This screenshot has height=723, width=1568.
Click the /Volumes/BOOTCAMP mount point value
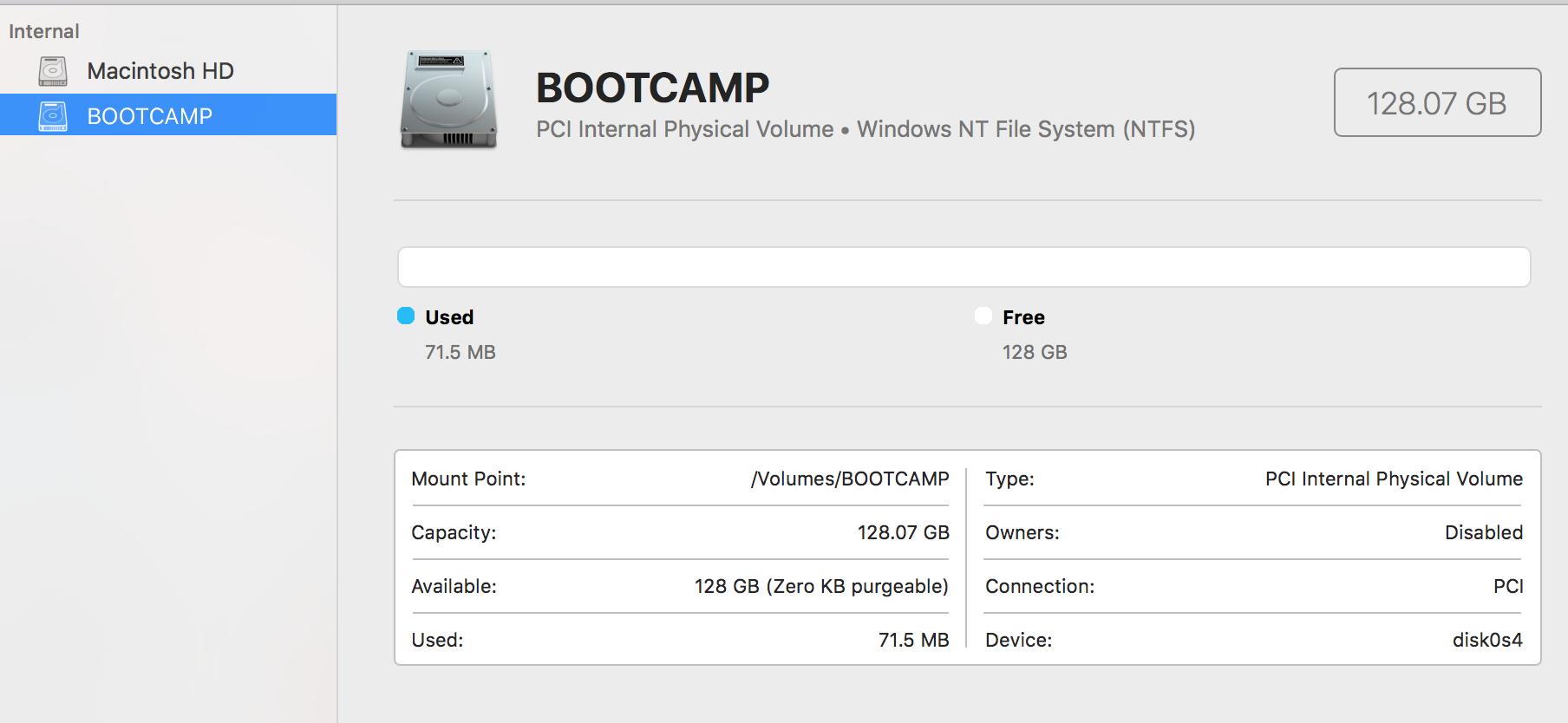pos(850,479)
